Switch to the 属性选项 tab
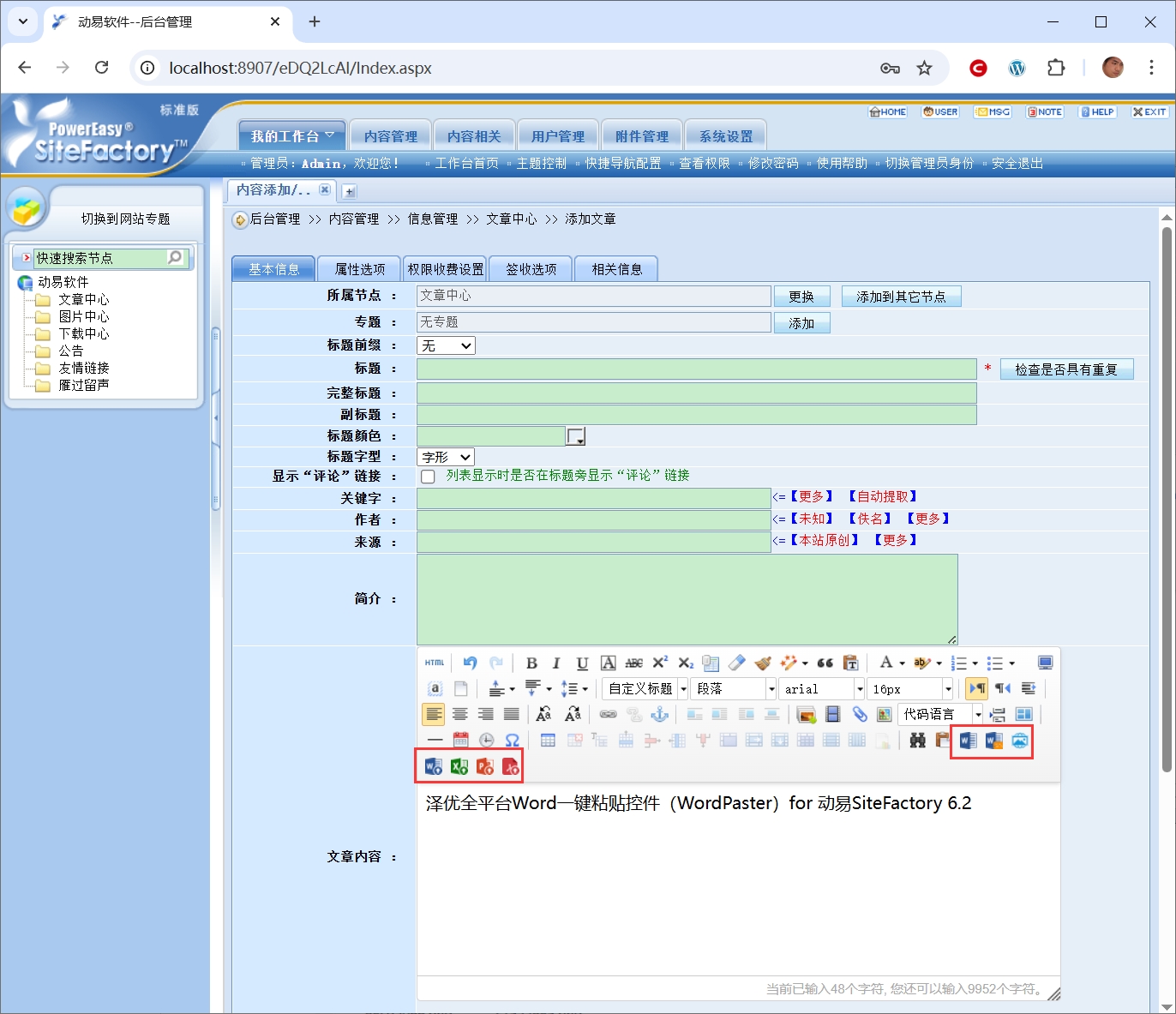This screenshot has width=1176, height=1014. (x=359, y=269)
